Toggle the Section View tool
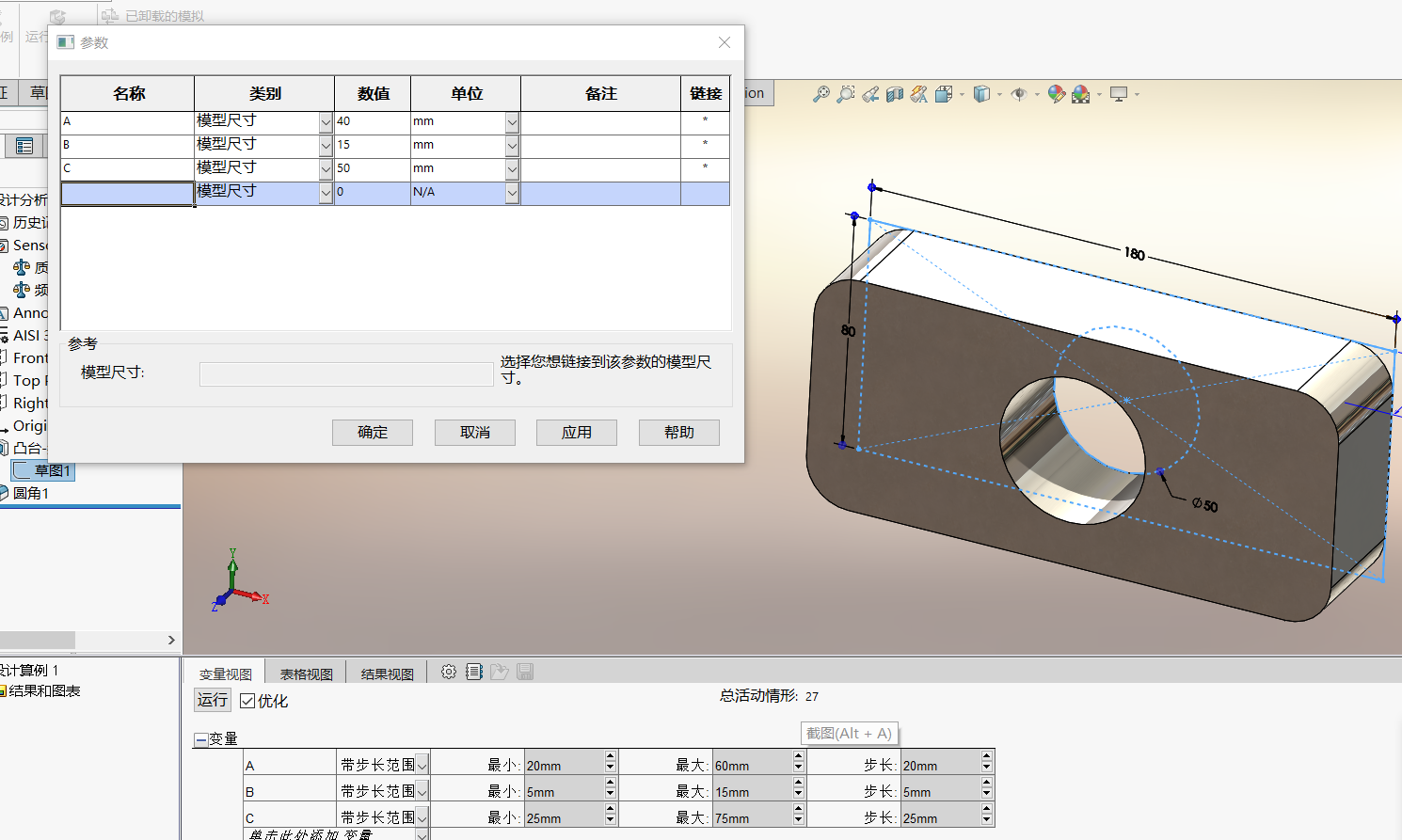 click(895, 94)
